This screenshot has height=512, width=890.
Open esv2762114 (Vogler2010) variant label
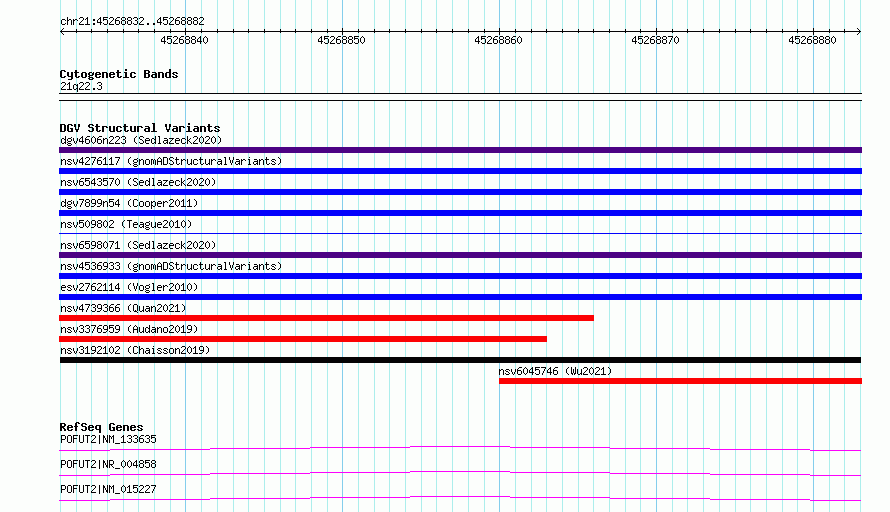(x=129, y=287)
